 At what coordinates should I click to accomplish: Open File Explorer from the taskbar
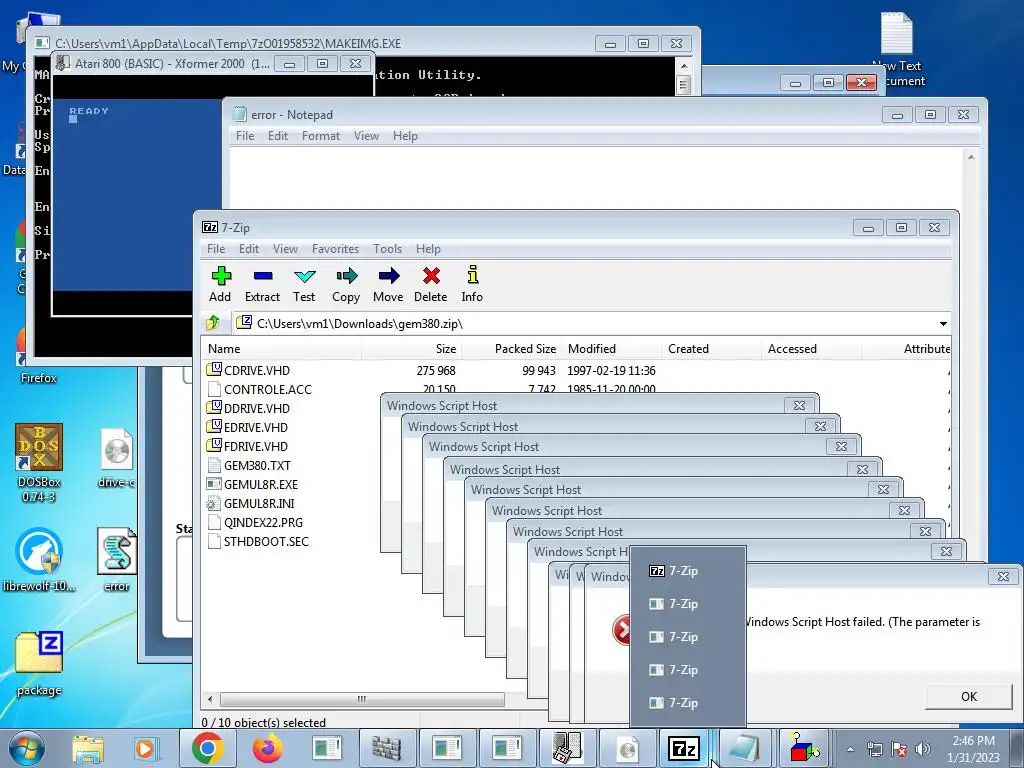coord(88,749)
